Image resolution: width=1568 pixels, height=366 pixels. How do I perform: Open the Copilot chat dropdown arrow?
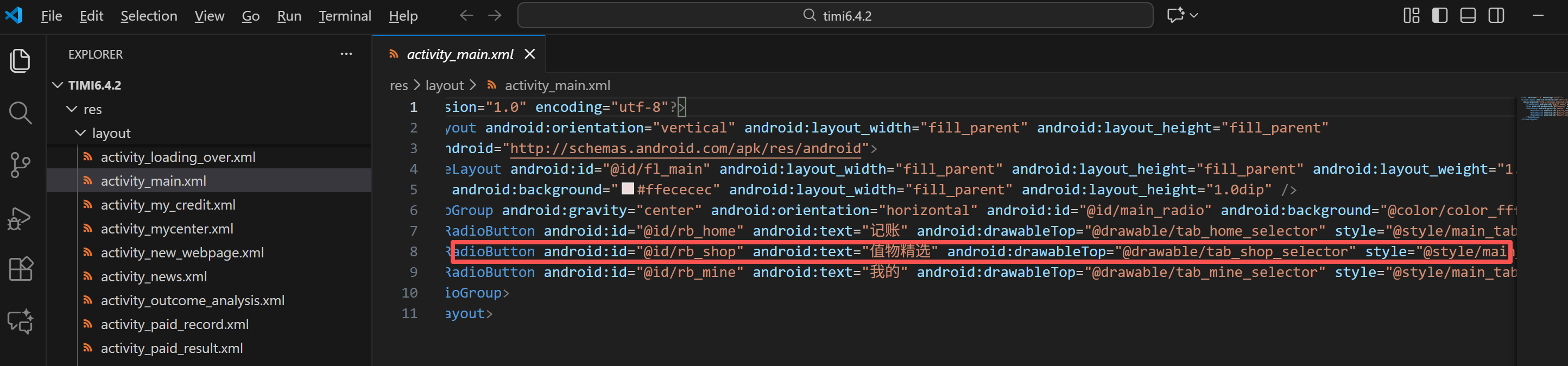tap(1194, 16)
